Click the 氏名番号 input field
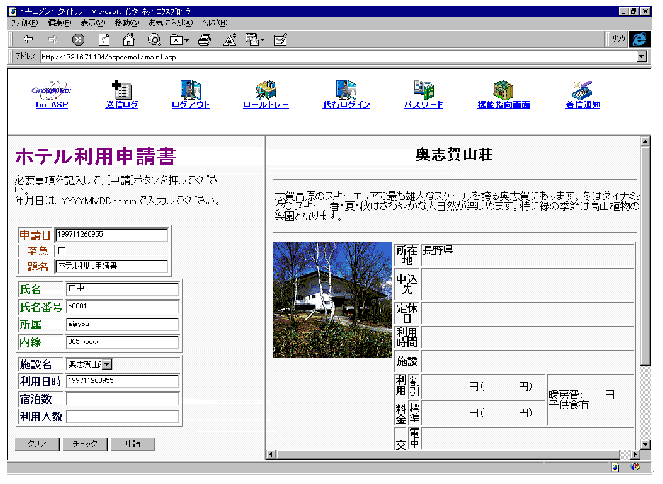Image resolution: width=663 pixels, height=484 pixels. tap(122, 306)
